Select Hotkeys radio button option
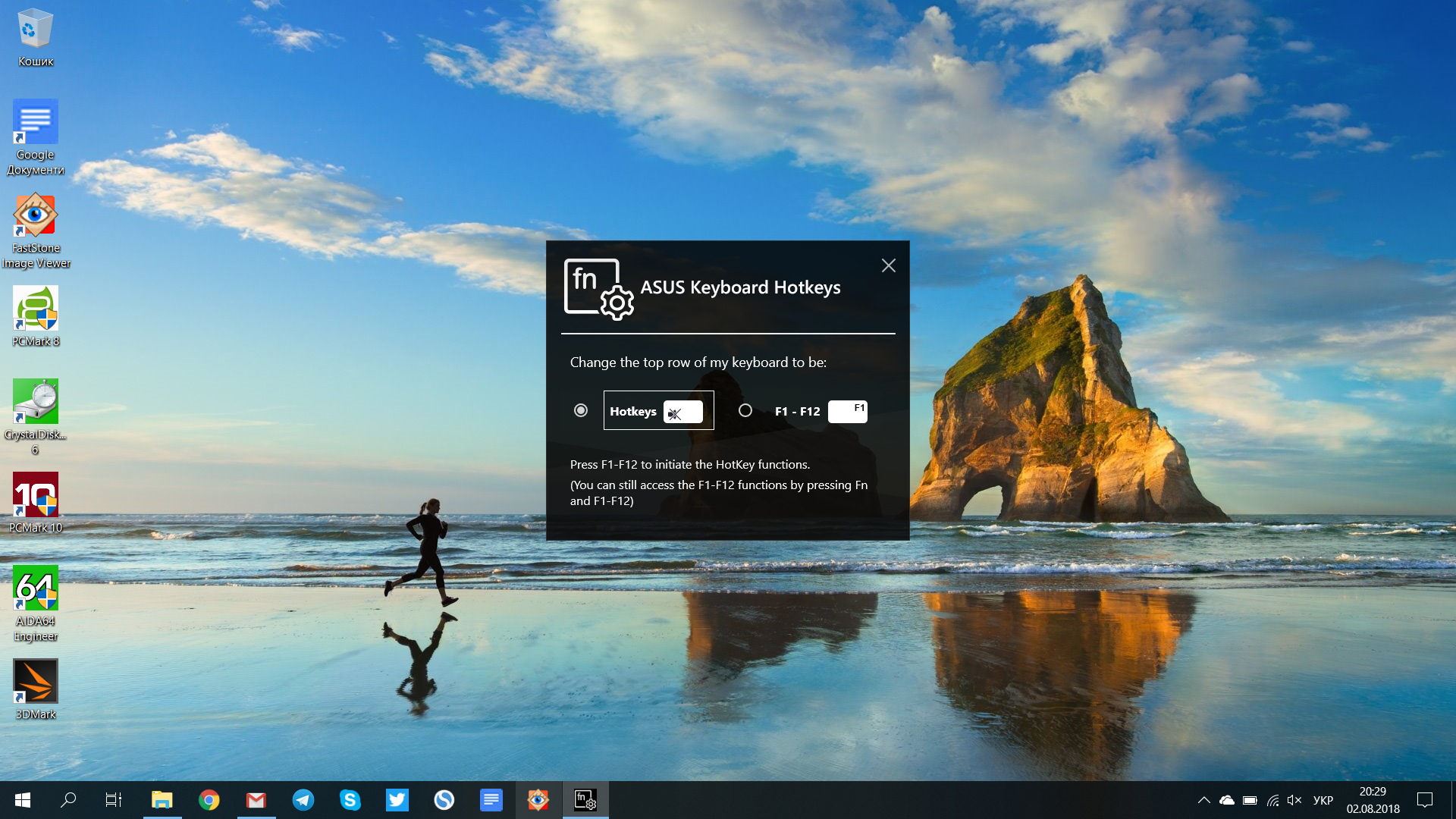The height and width of the screenshot is (819, 1456). pyautogui.click(x=579, y=410)
